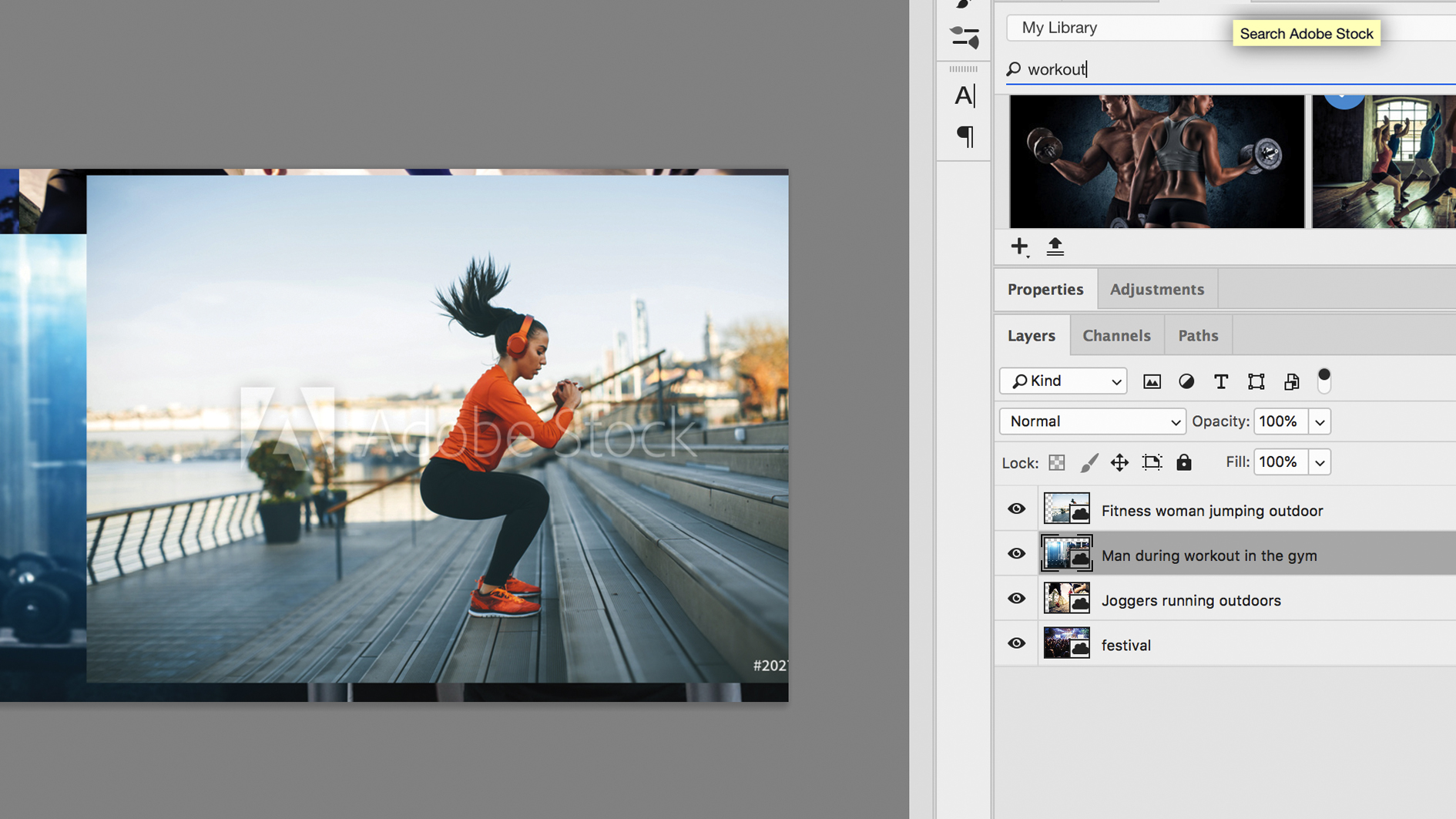Click the jumping woman image on canvas
The image size is (1456, 819).
click(438, 428)
